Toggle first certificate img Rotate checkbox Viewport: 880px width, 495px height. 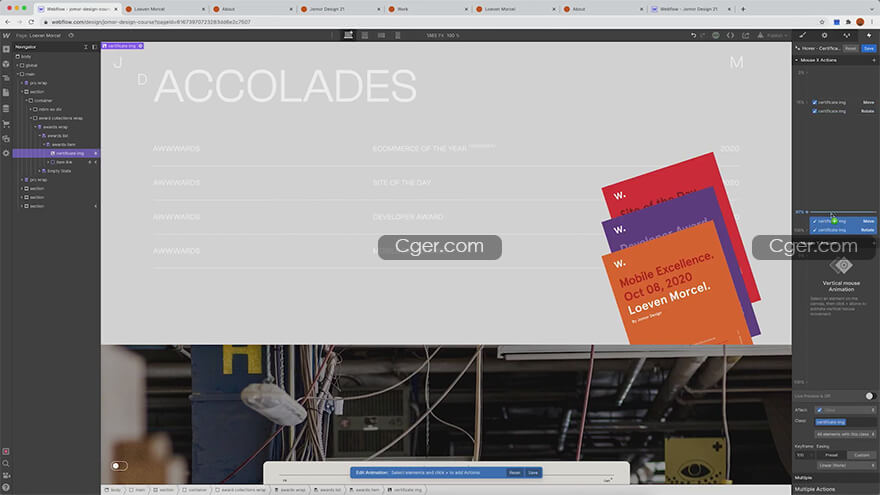(814, 111)
